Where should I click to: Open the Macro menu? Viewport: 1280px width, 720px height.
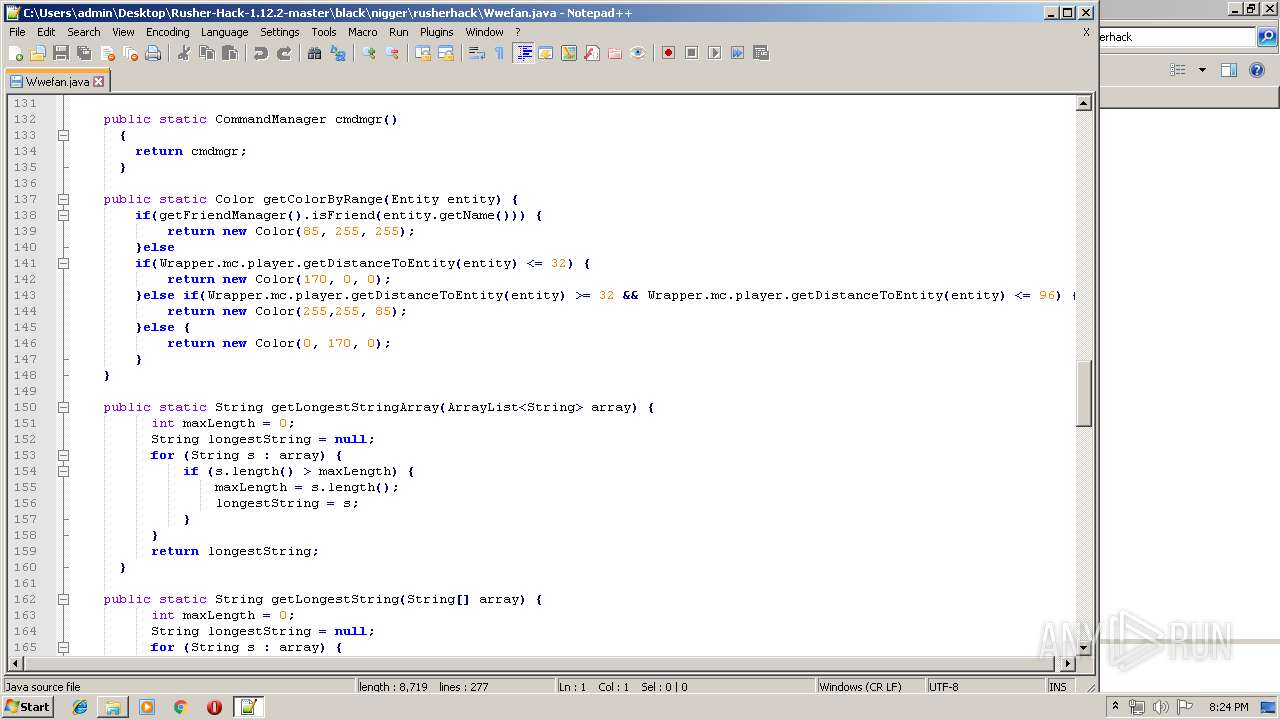(x=363, y=32)
